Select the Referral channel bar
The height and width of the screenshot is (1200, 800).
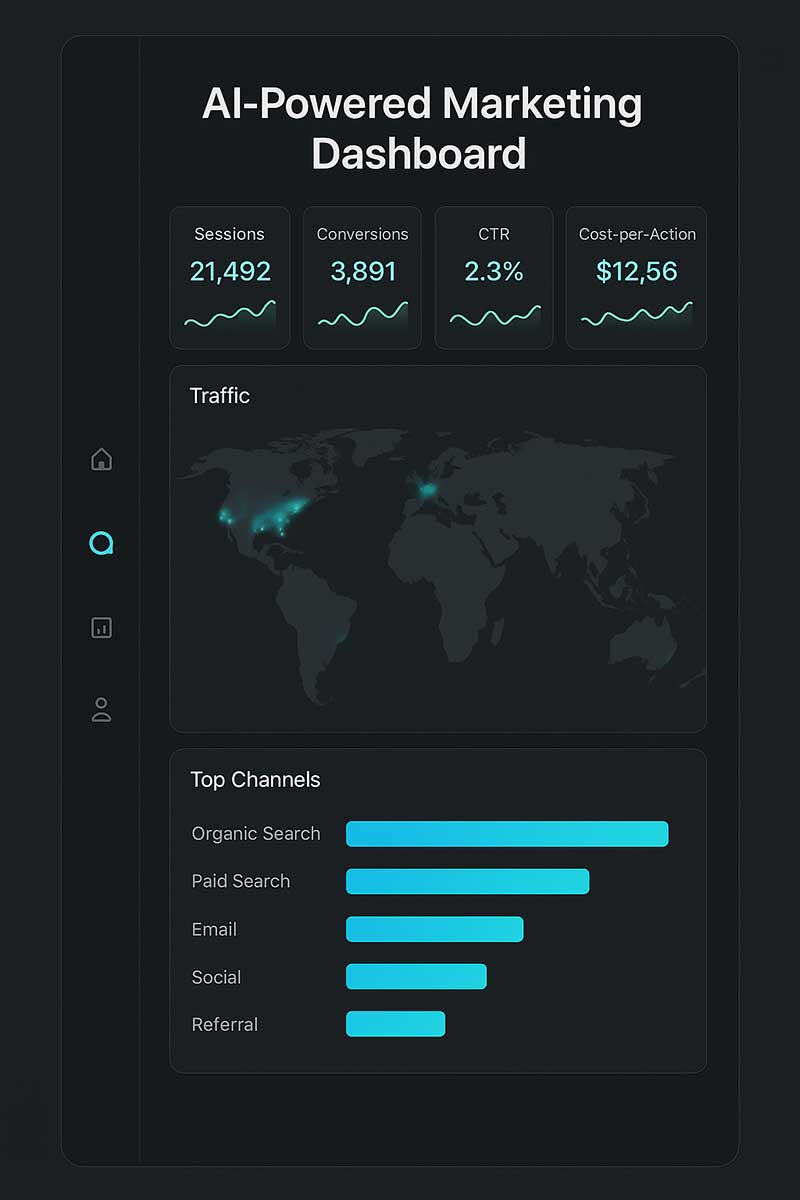(395, 1024)
